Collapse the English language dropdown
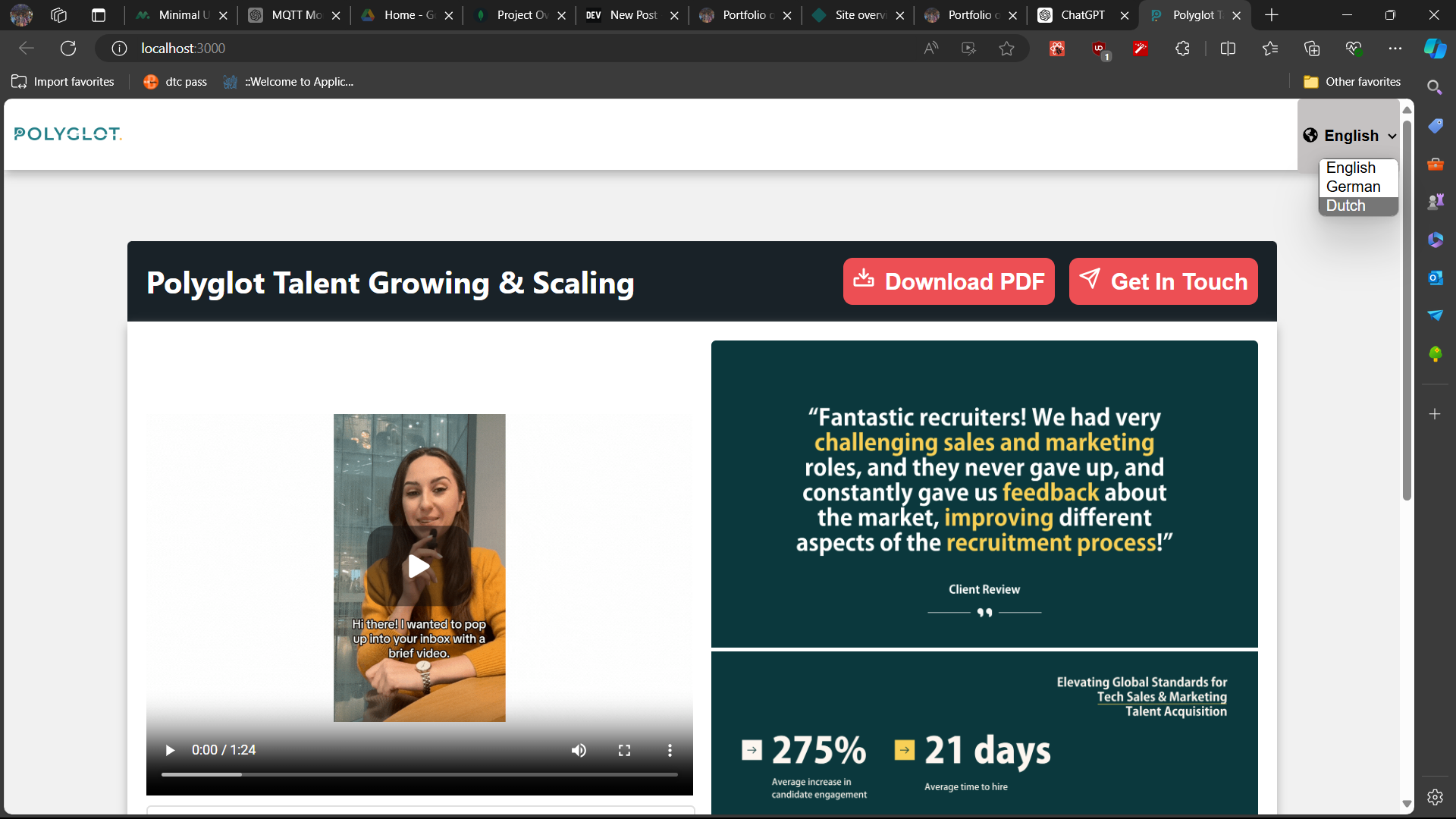The height and width of the screenshot is (819, 1456). (x=1351, y=136)
